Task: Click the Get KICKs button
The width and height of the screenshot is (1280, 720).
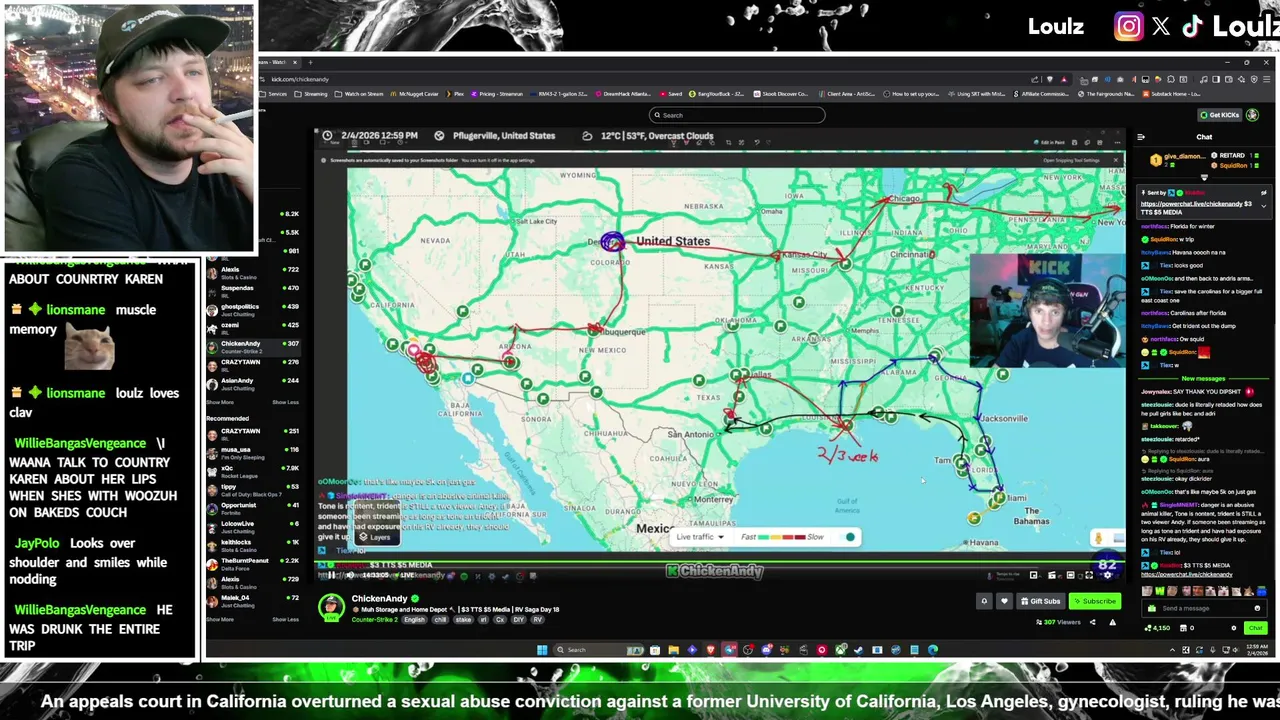Action: pos(1220,115)
